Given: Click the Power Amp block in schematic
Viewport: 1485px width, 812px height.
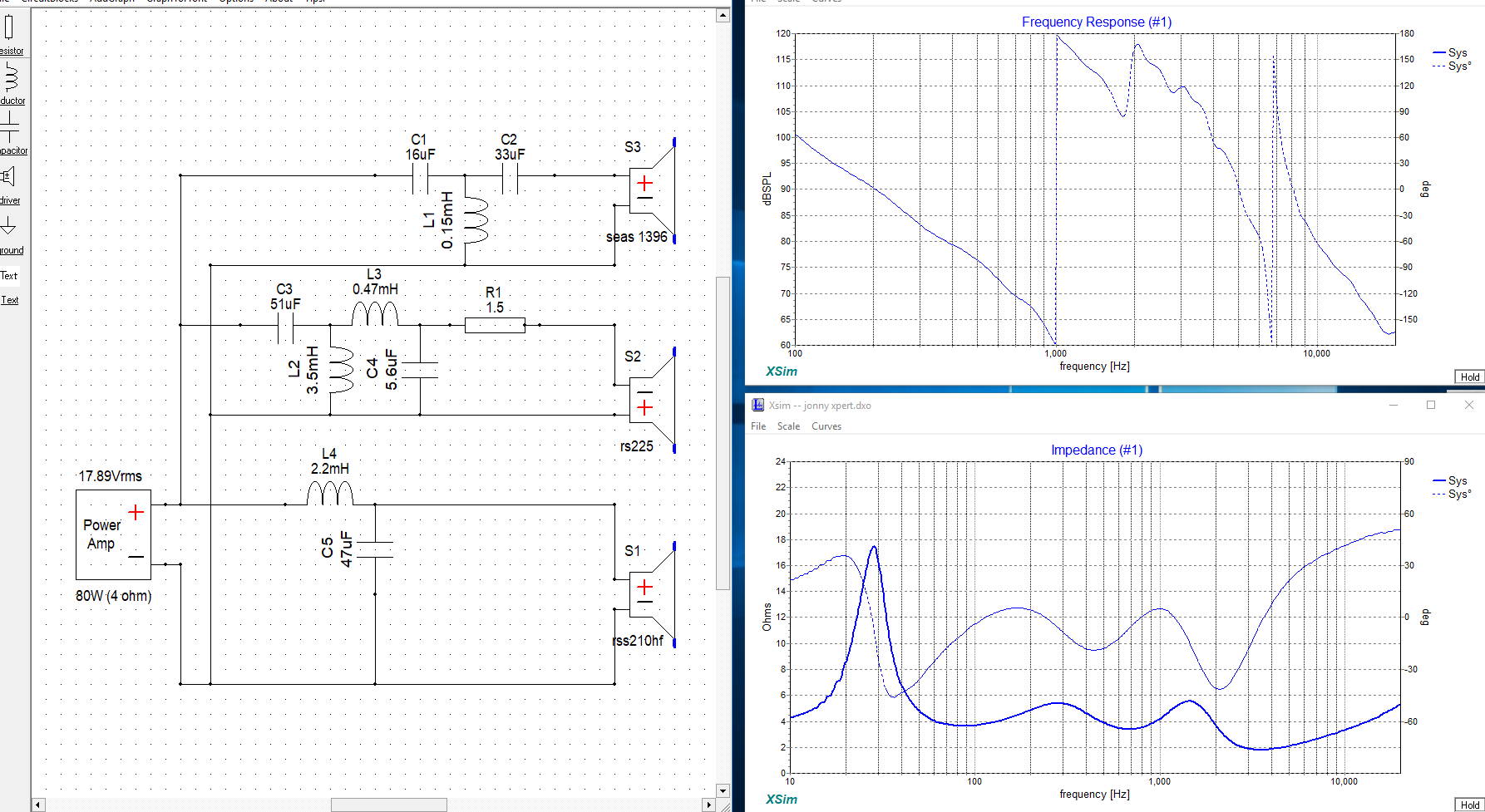Looking at the screenshot, I should coord(113,534).
